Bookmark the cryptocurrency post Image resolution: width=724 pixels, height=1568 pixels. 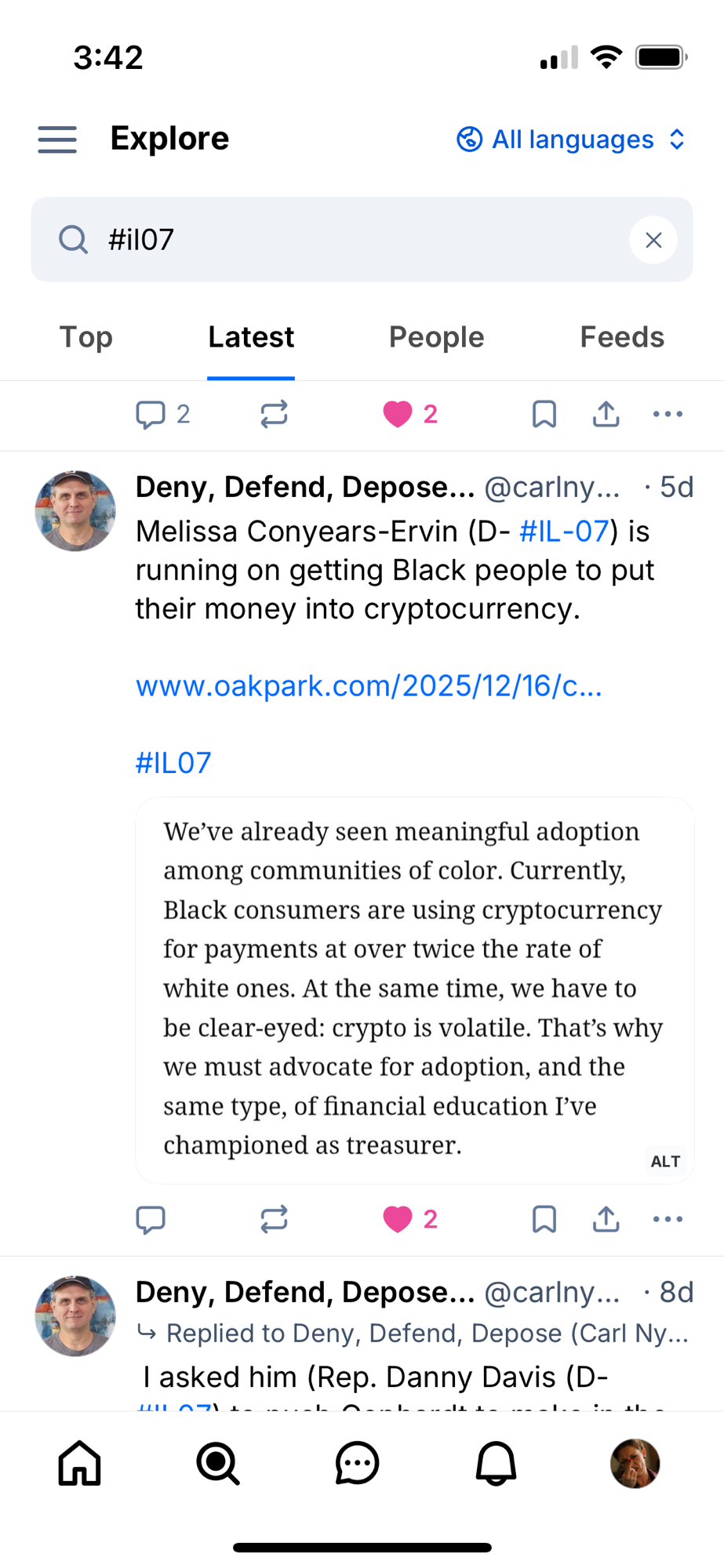tap(544, 1219)
